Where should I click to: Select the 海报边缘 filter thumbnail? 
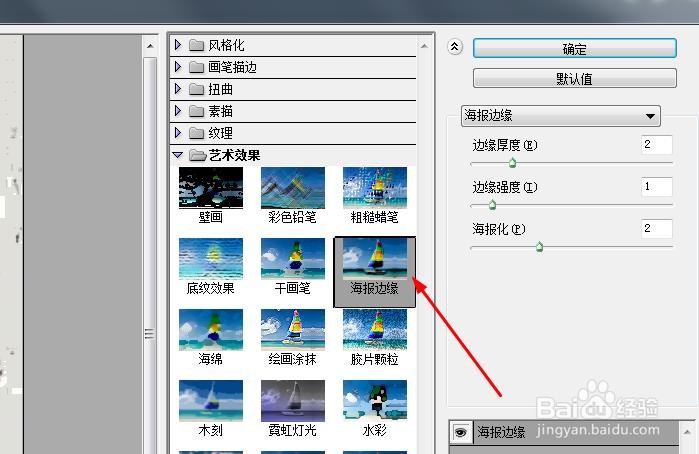(375, 259)
